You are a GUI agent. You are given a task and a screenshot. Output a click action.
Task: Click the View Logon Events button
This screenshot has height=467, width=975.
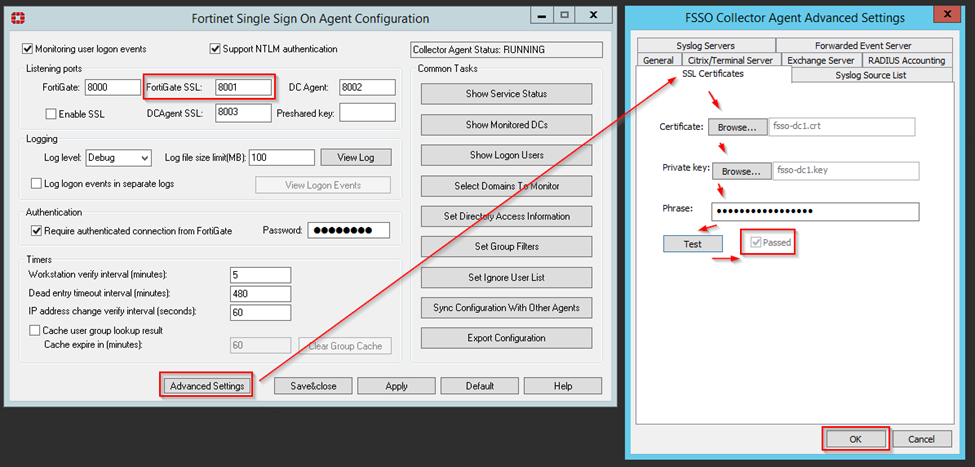323,185
